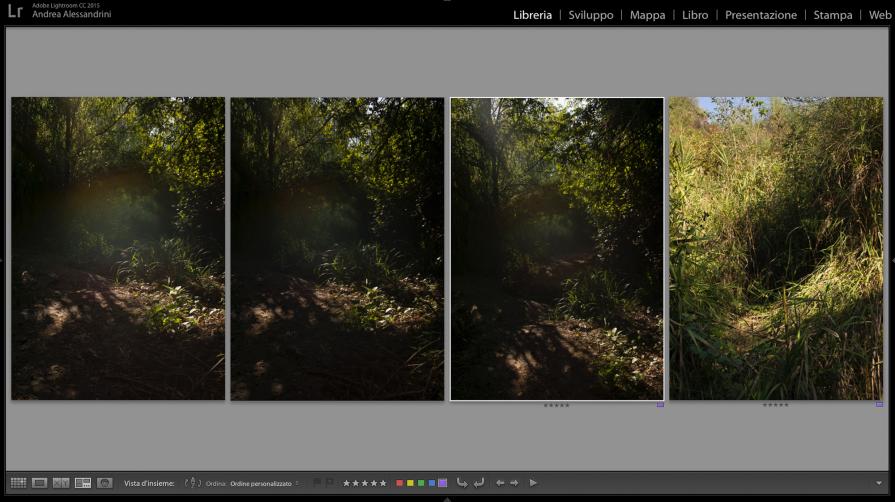Go to previous photo arrow
Viewport: 895px width, 502px height.
(500, 483)
